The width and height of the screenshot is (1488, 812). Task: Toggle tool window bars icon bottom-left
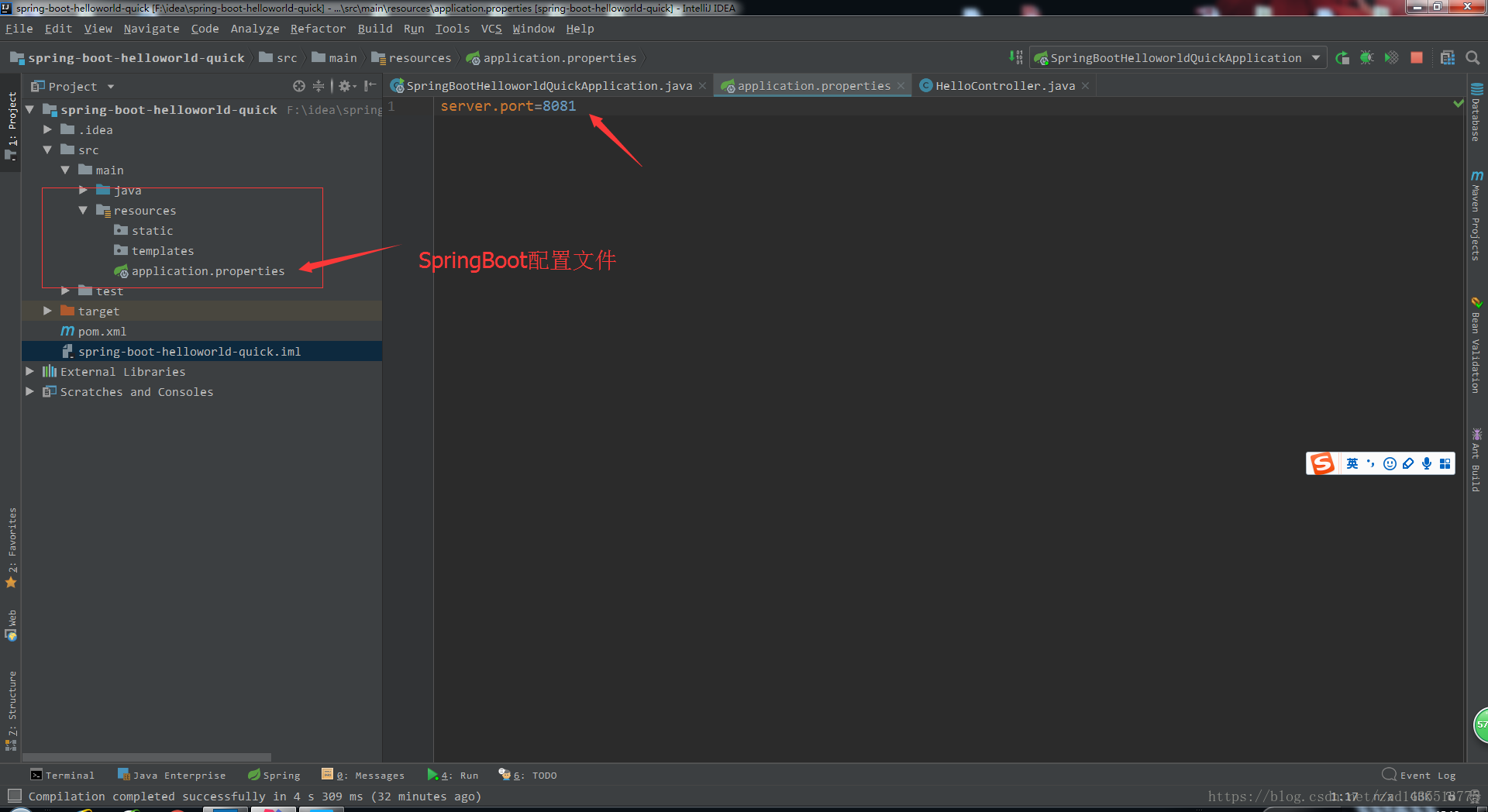(14, 796)
